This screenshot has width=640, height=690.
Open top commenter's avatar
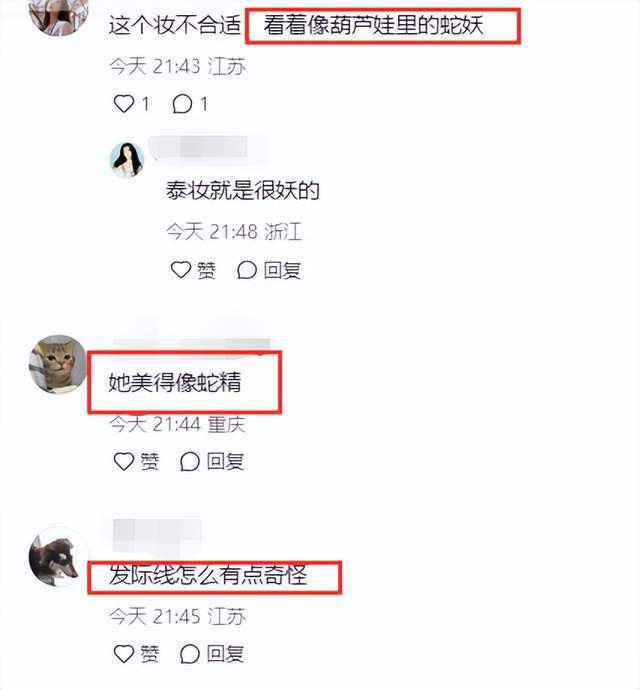59,15
